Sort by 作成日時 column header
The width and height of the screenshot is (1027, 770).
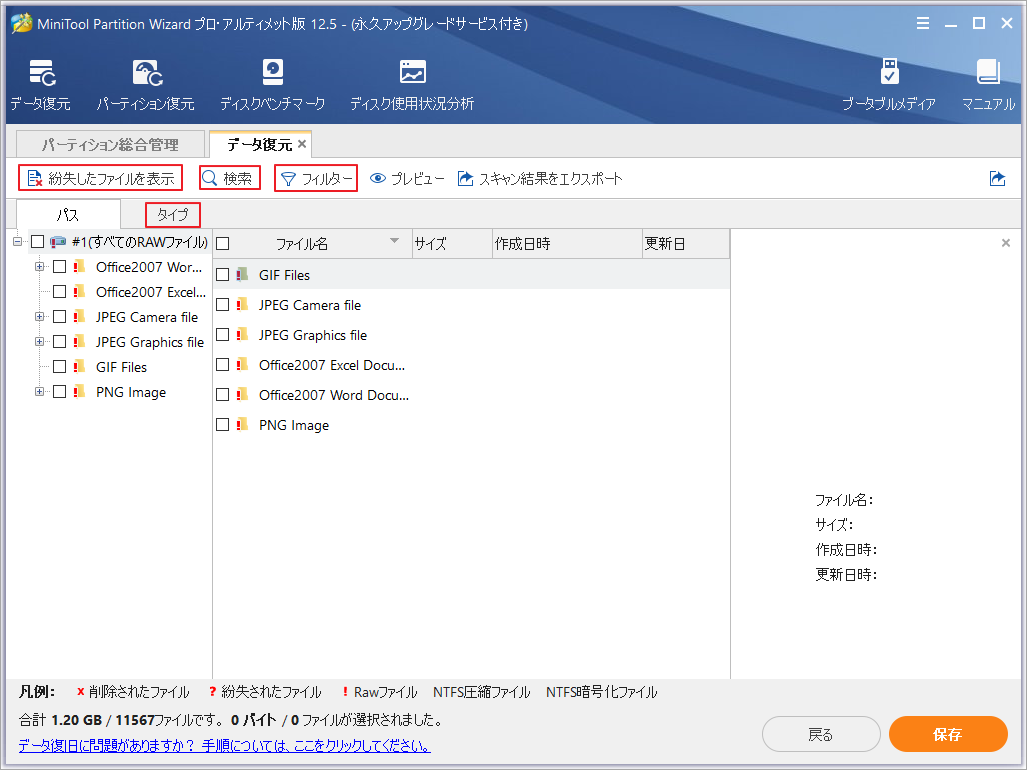[567, 244]
